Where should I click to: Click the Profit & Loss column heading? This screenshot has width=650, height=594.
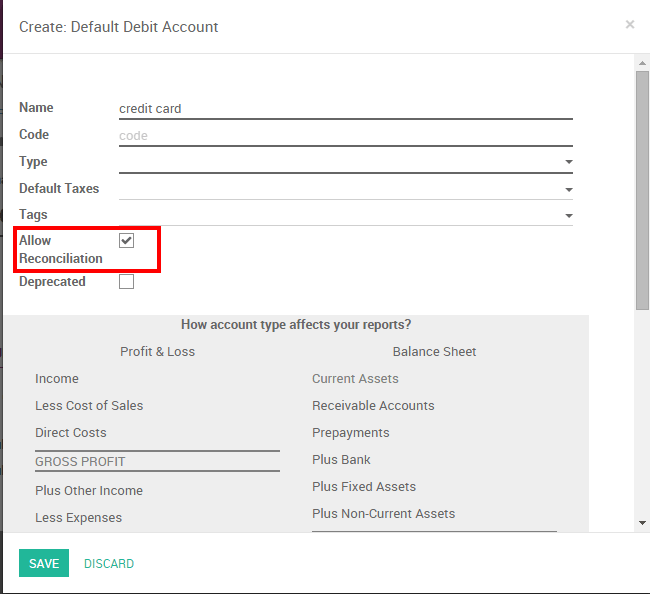pos(157,352)
